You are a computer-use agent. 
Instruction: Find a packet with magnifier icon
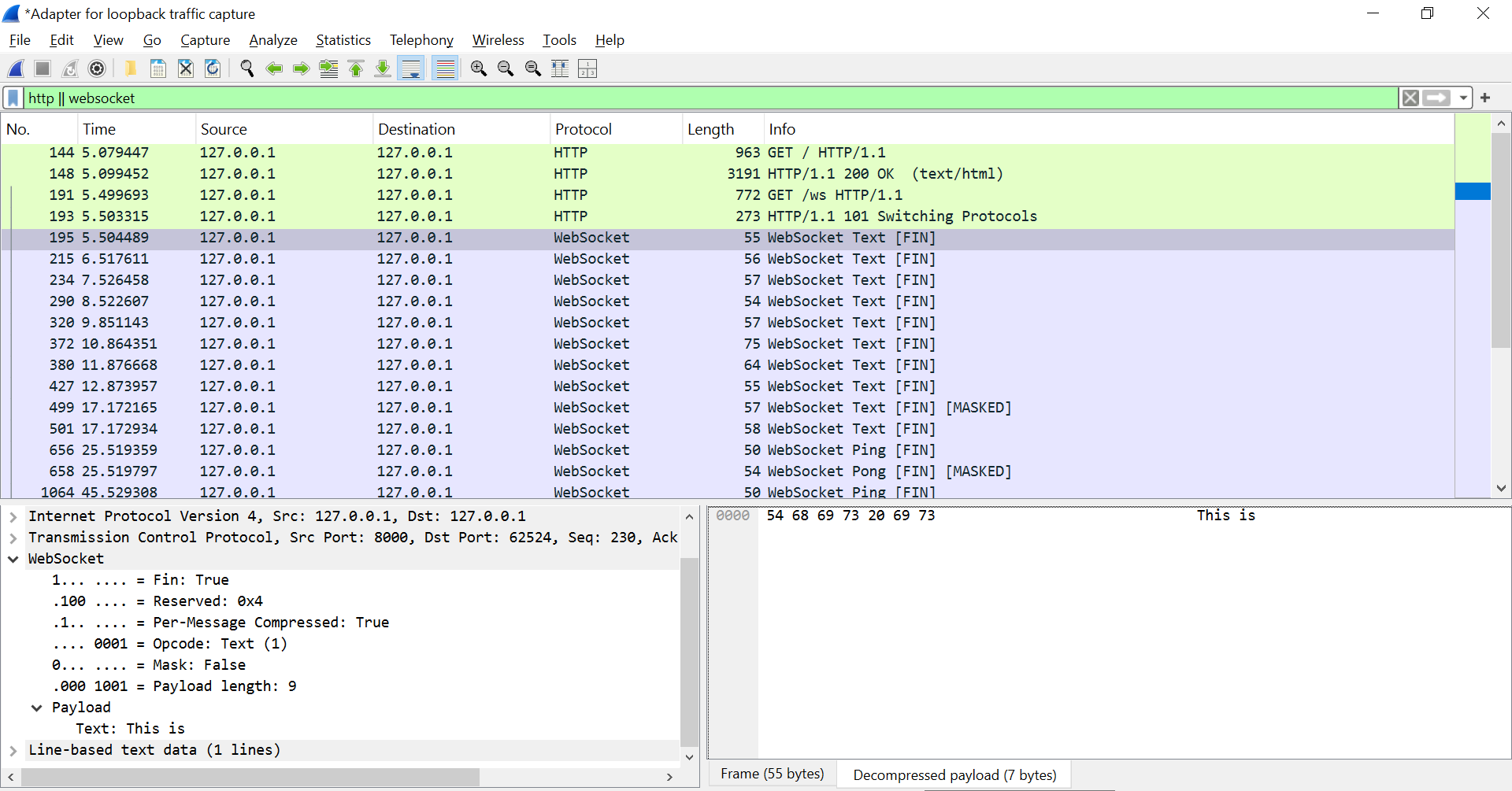(x=246, y=68)
